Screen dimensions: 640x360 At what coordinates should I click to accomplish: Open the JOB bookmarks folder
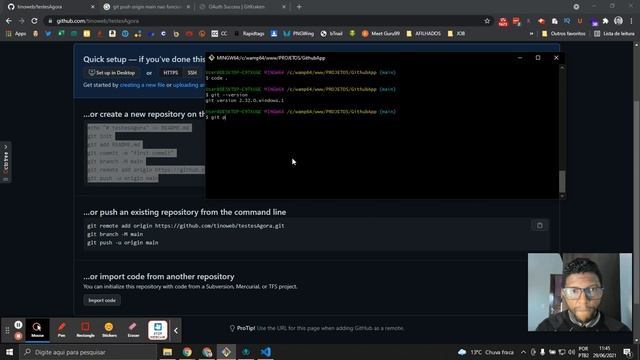coord(456,34)
